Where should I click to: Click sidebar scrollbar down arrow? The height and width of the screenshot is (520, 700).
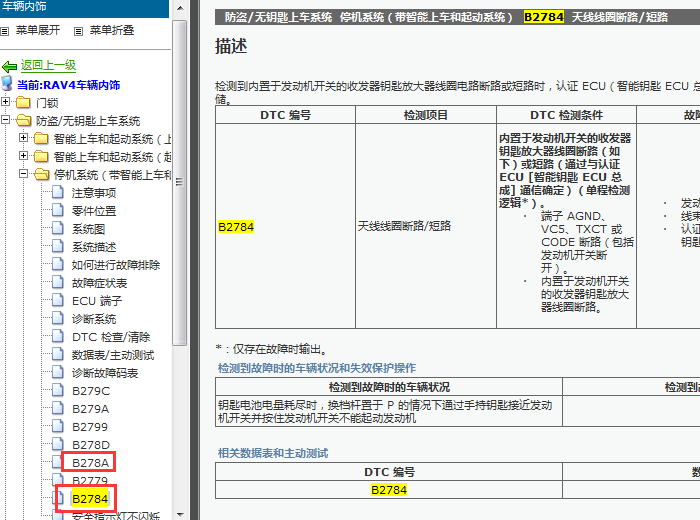pyautogui.click(x=179, y=514)
